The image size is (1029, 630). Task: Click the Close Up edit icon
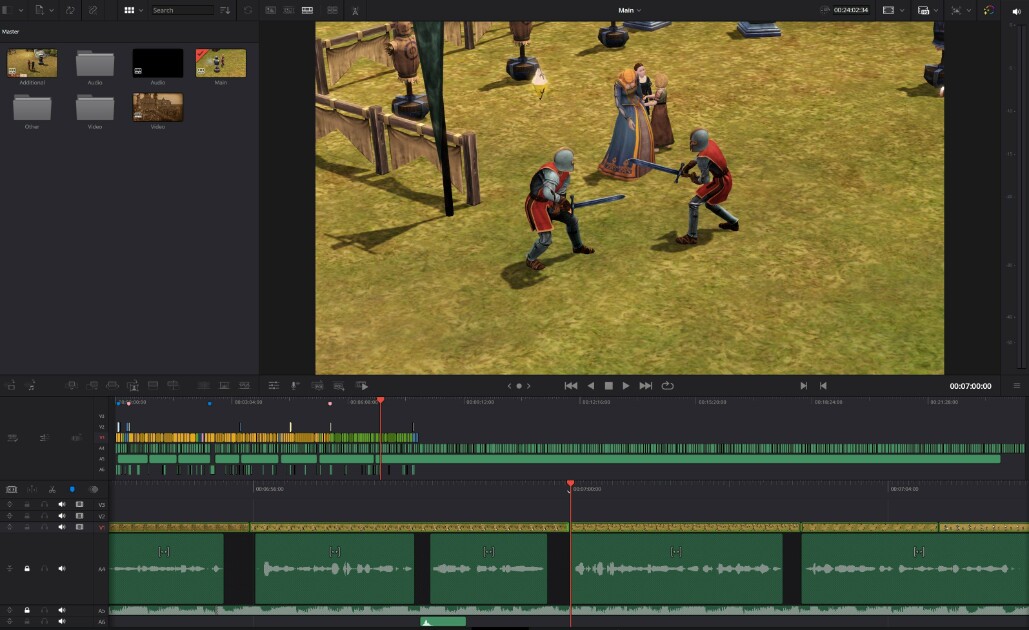(x=133, y=385)
